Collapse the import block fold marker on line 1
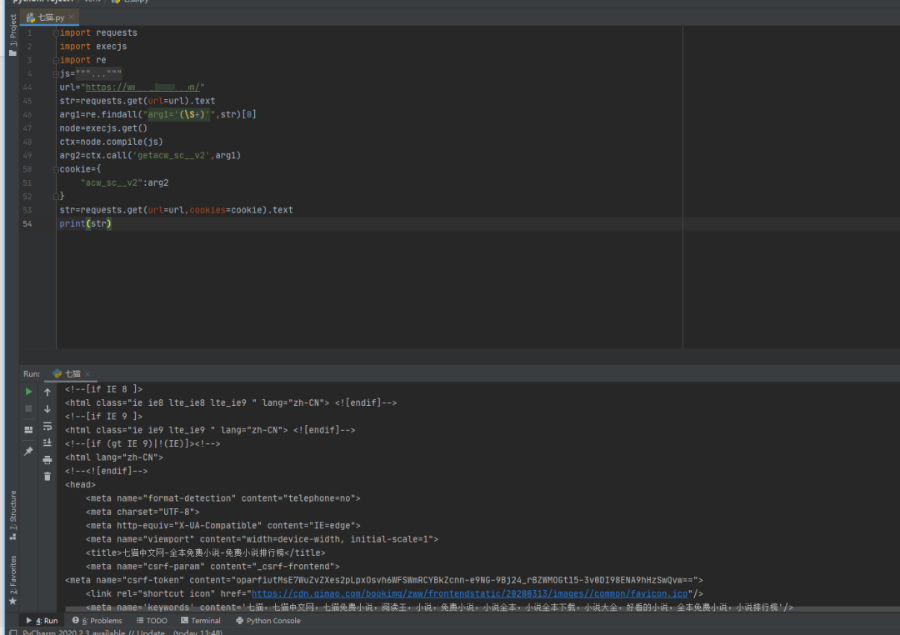This screenshot has height=635, width=900. click(x=55, y=33)
